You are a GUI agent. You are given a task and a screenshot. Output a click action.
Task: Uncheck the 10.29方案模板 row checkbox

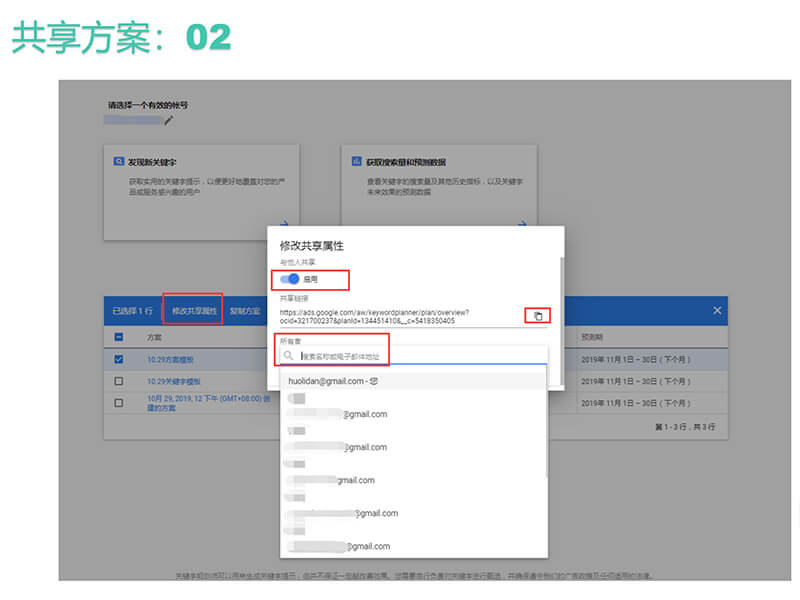click(x=118, y=359)
